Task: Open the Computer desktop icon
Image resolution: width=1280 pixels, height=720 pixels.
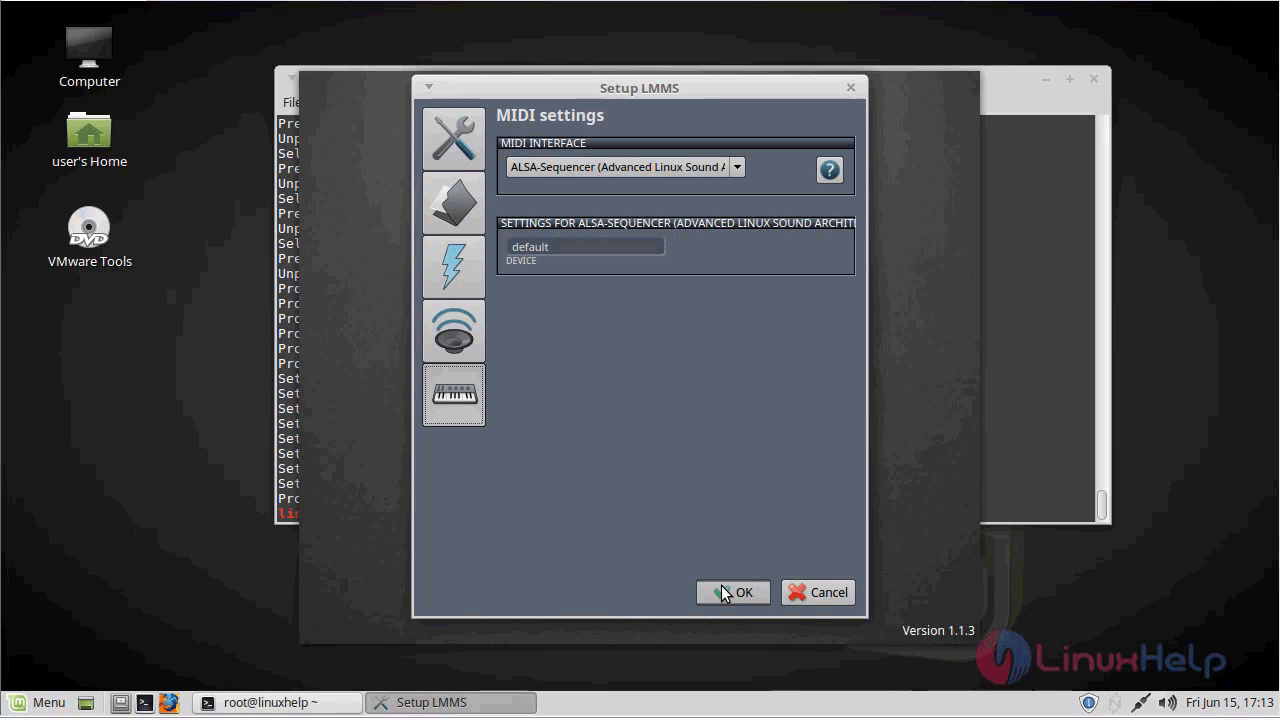Action: [x=89, y=56]
